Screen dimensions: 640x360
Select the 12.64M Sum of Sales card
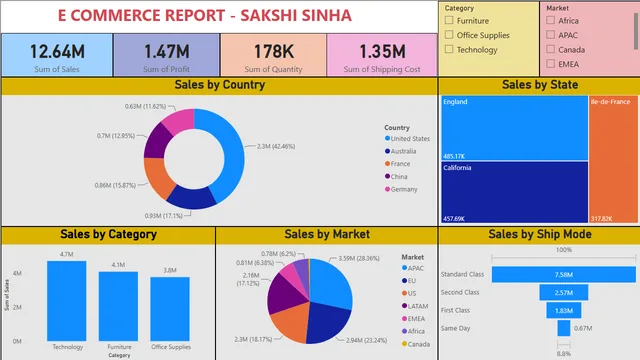(57, 55)
